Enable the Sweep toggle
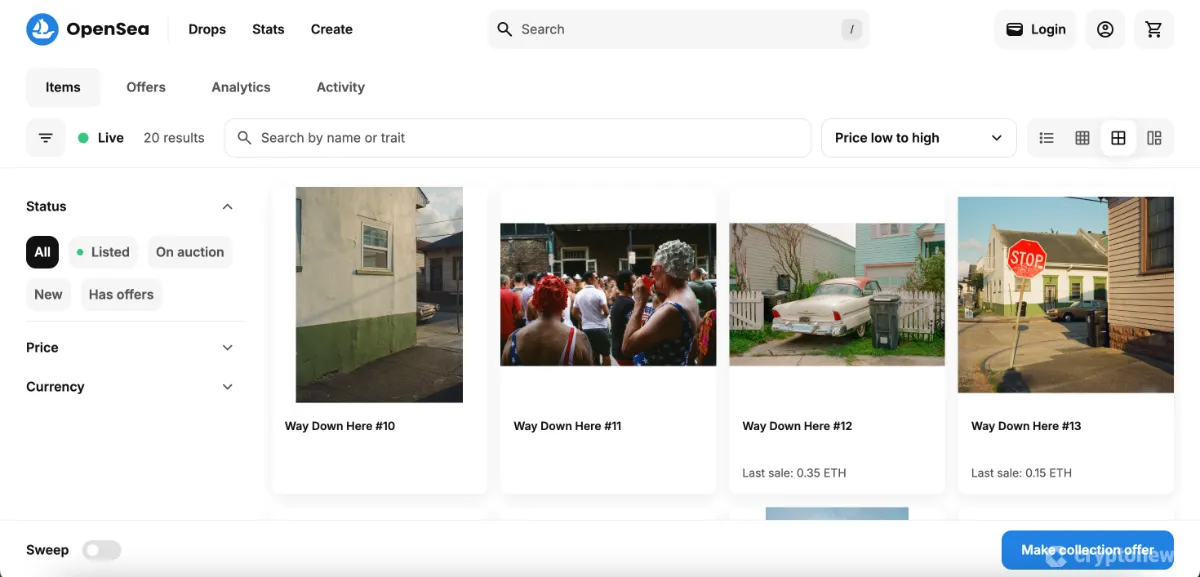This screenshot has height=577, width=1200. (x=101, y=550)
